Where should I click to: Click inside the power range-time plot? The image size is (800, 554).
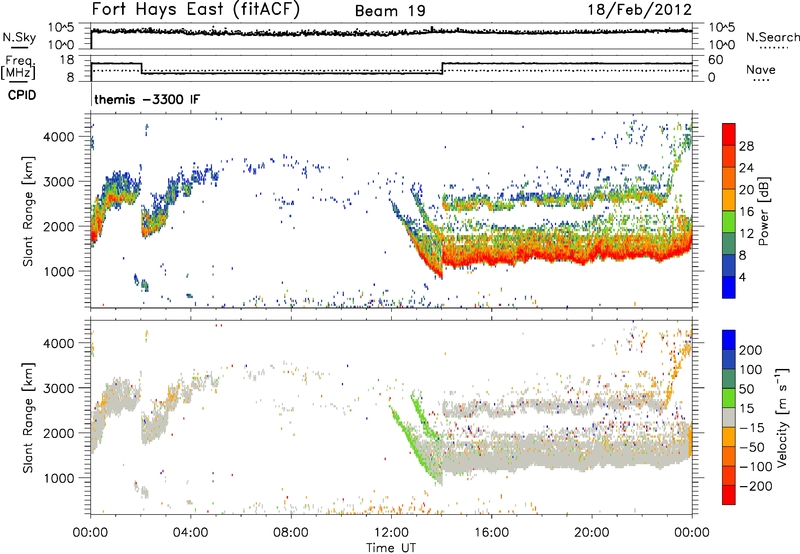[391, 211]
